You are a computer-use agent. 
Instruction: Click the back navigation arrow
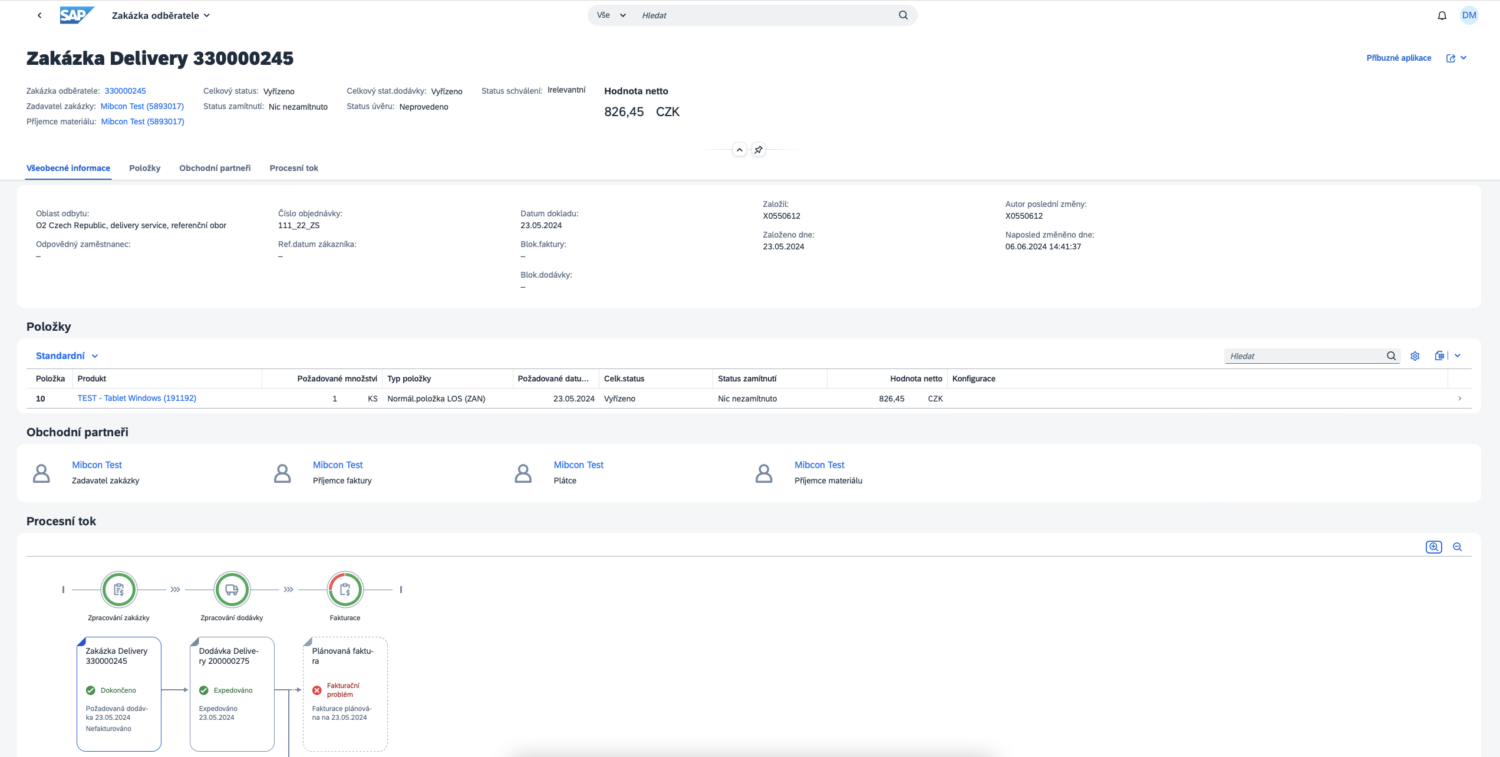pos(39,16)
